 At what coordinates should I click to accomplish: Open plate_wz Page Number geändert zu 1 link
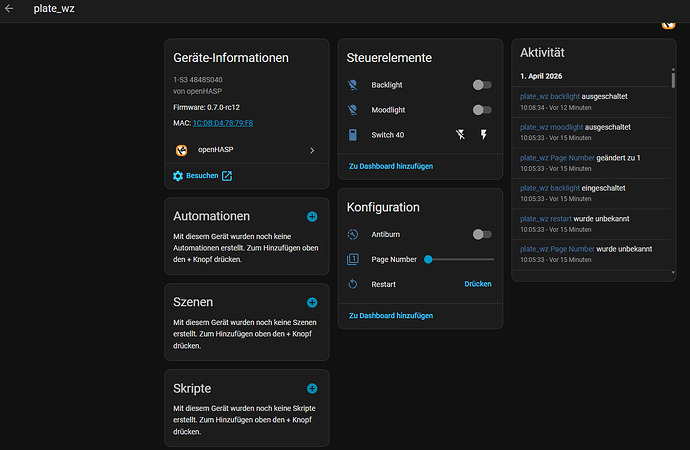[557, 157]
